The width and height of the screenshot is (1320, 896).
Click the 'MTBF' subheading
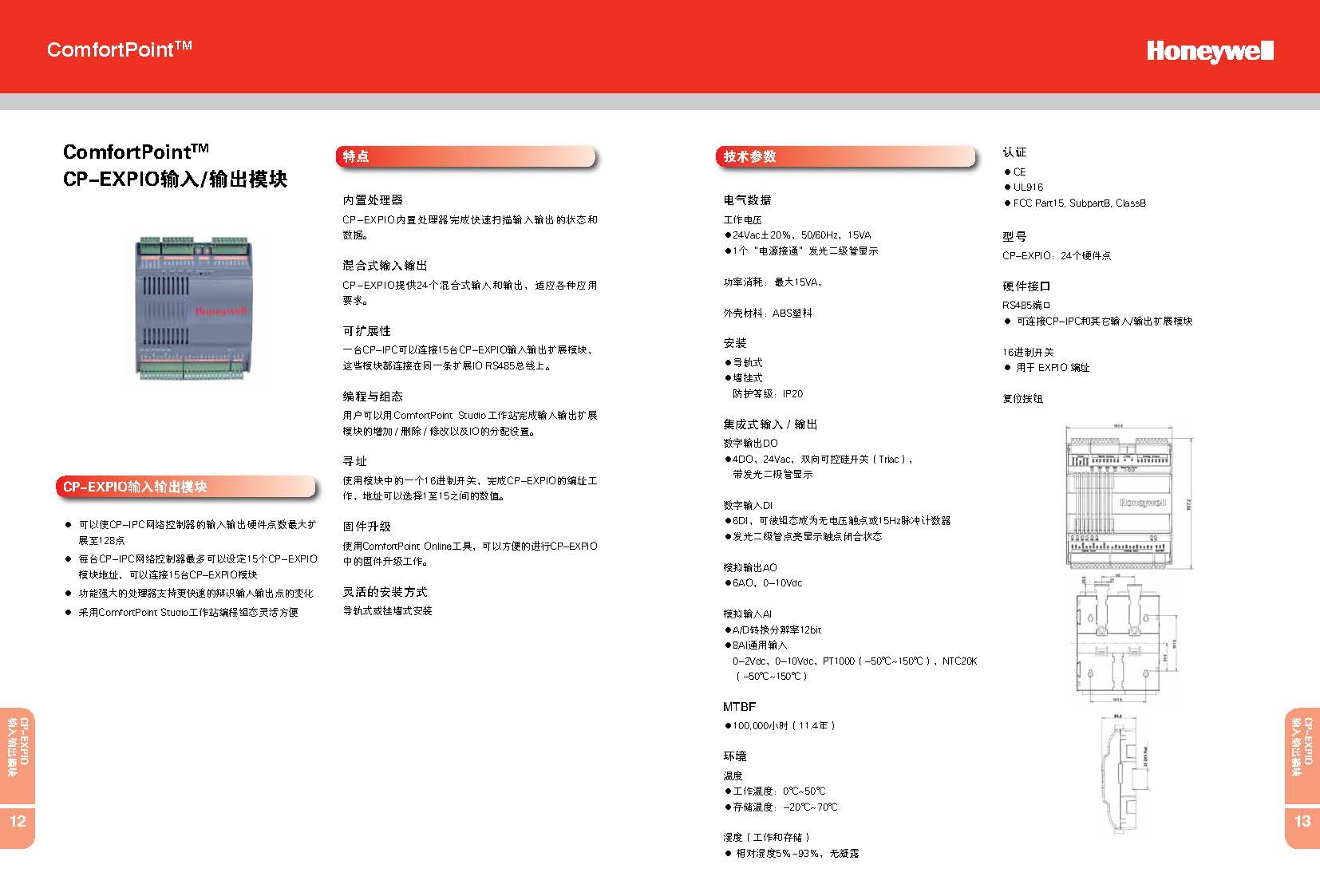pos(739,707)
